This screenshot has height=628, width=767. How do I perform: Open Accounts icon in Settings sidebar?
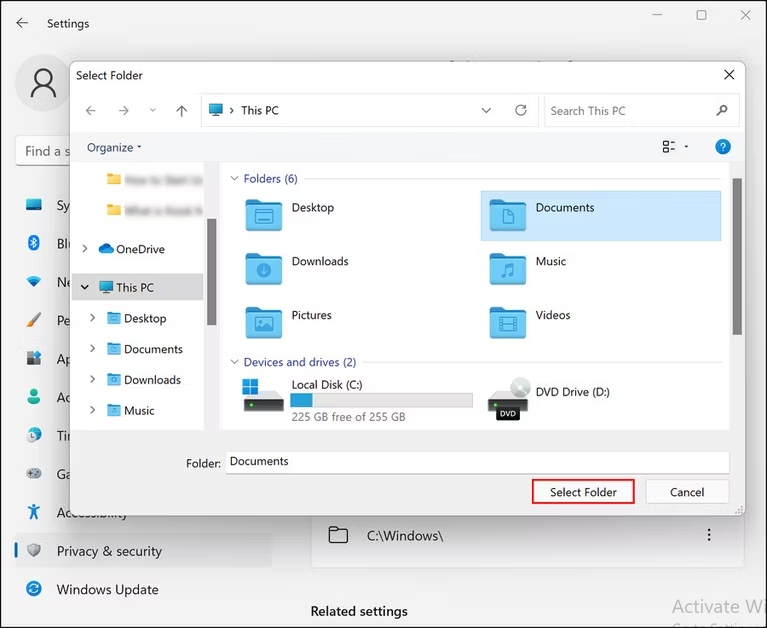[34, 397]
